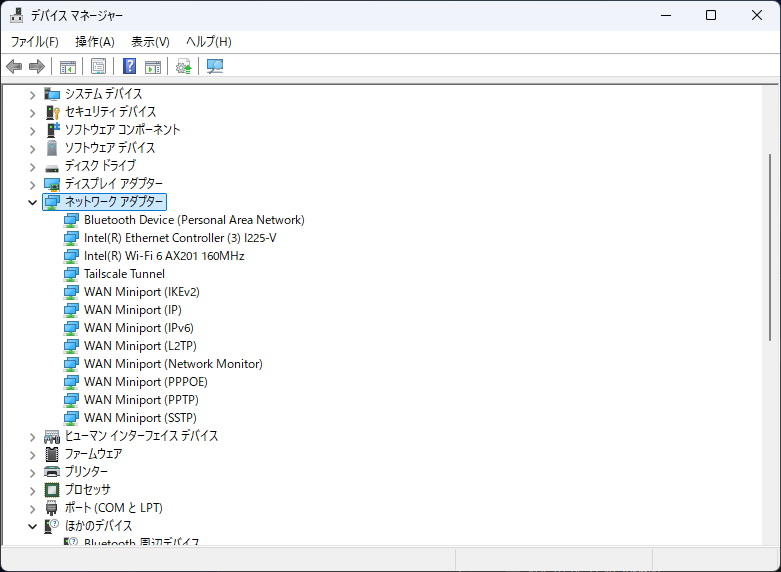Open the ファイル(F) menu
The width and height of the screenshot is (781, 572).
(x=34, y=41)
